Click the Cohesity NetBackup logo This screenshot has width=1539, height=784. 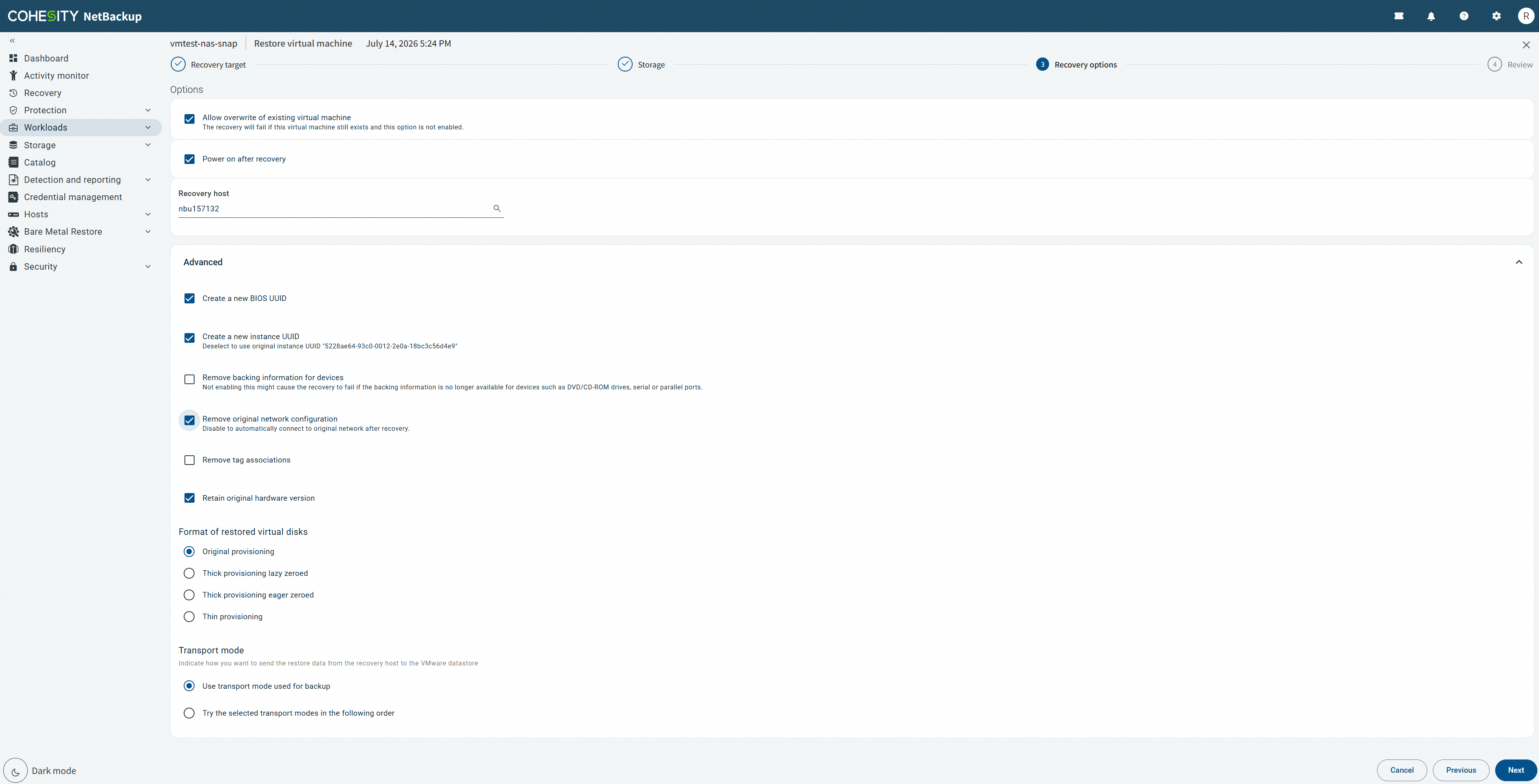click(75, 16)
